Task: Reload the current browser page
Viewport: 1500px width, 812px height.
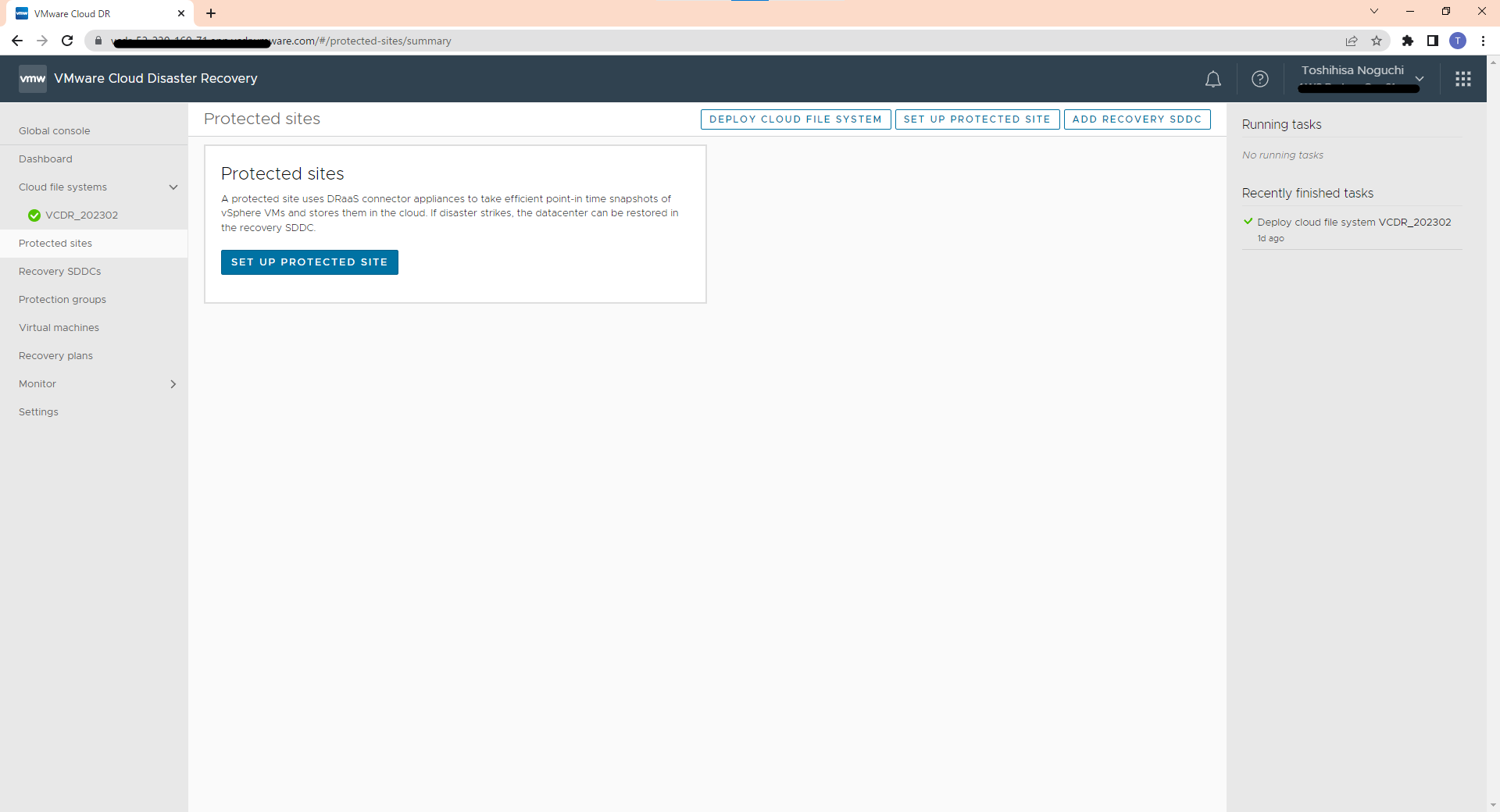Action: tap(67, 41)
